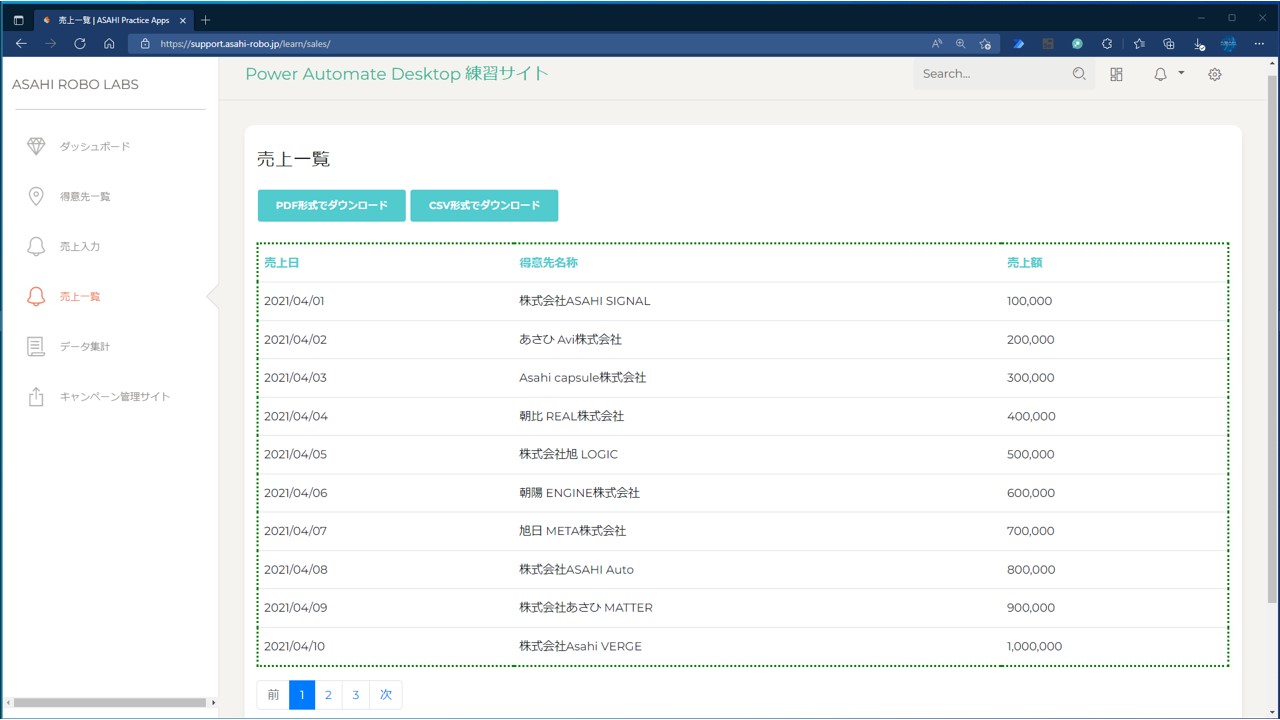Click ASAHI ROBO LABS logo text

[x=75, y=84]
